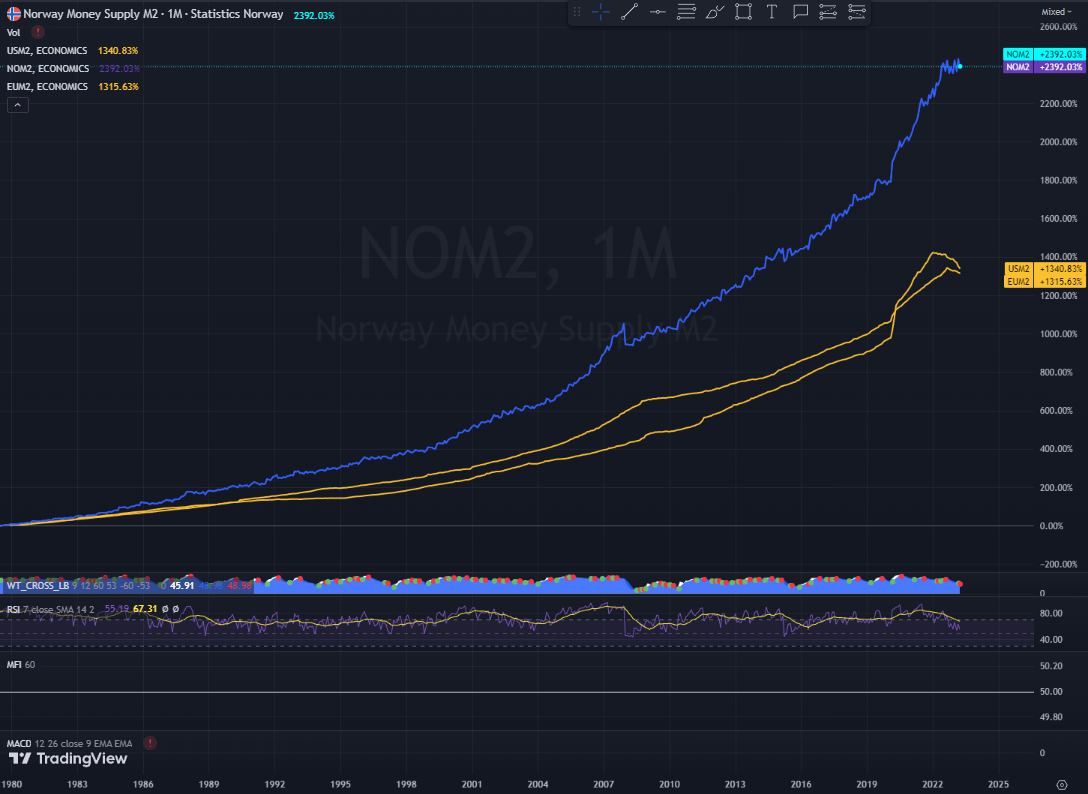
Task: Click the 45.91 WT_CROSS_LB value
Action: (182, 586)
